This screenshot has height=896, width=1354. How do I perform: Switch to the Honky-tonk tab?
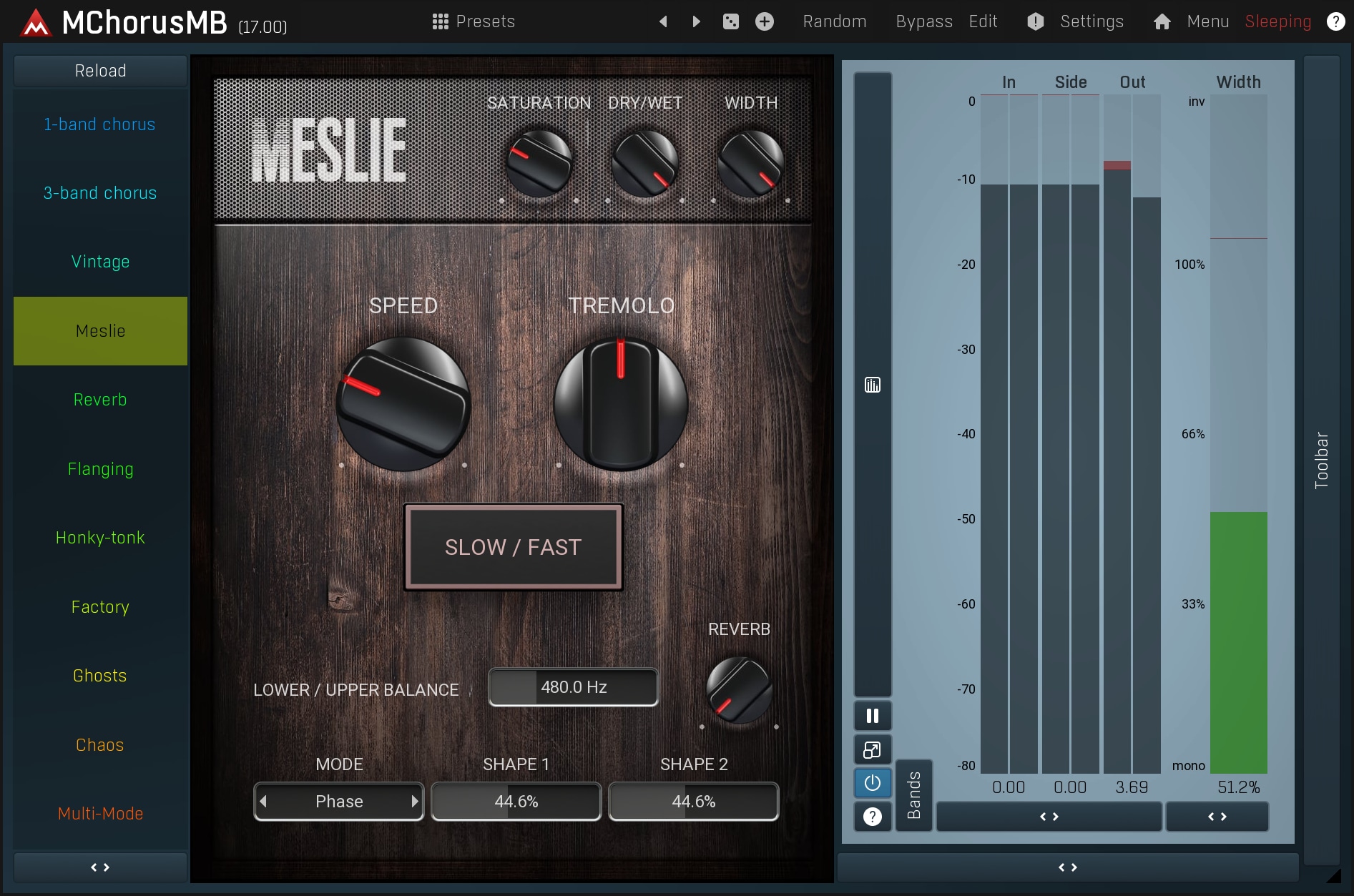pos(100,538)
